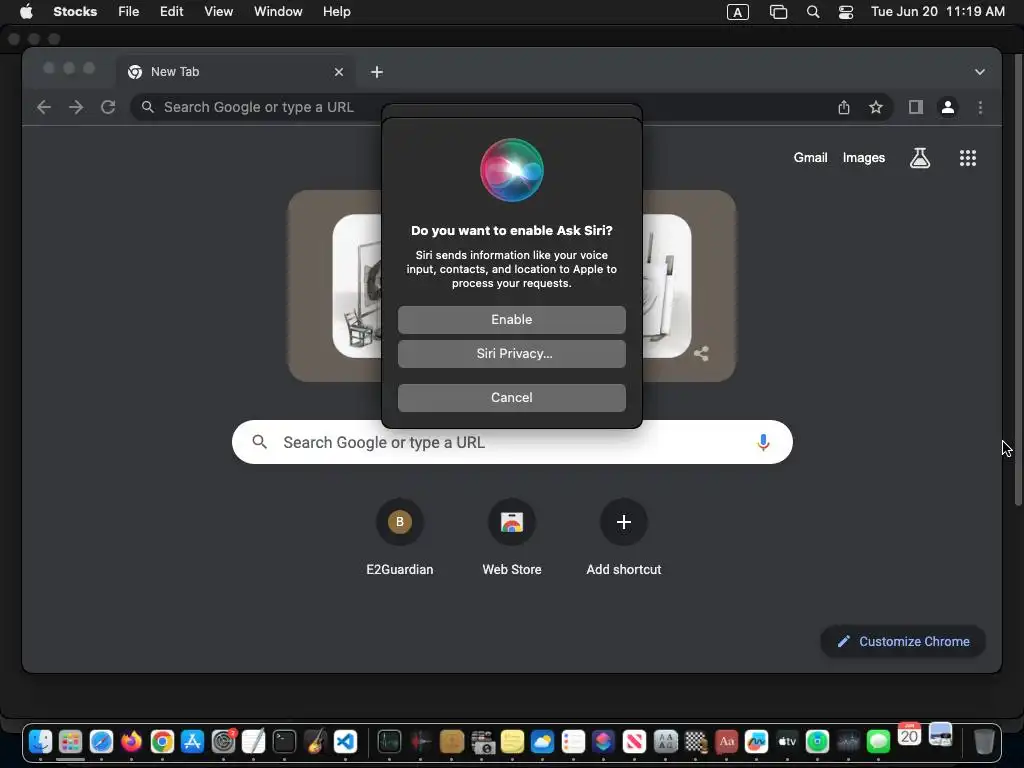The width and height of the screenshot is (1024, 768).
Task: Cancel the Ask Siri dialog
Action: 511,398
